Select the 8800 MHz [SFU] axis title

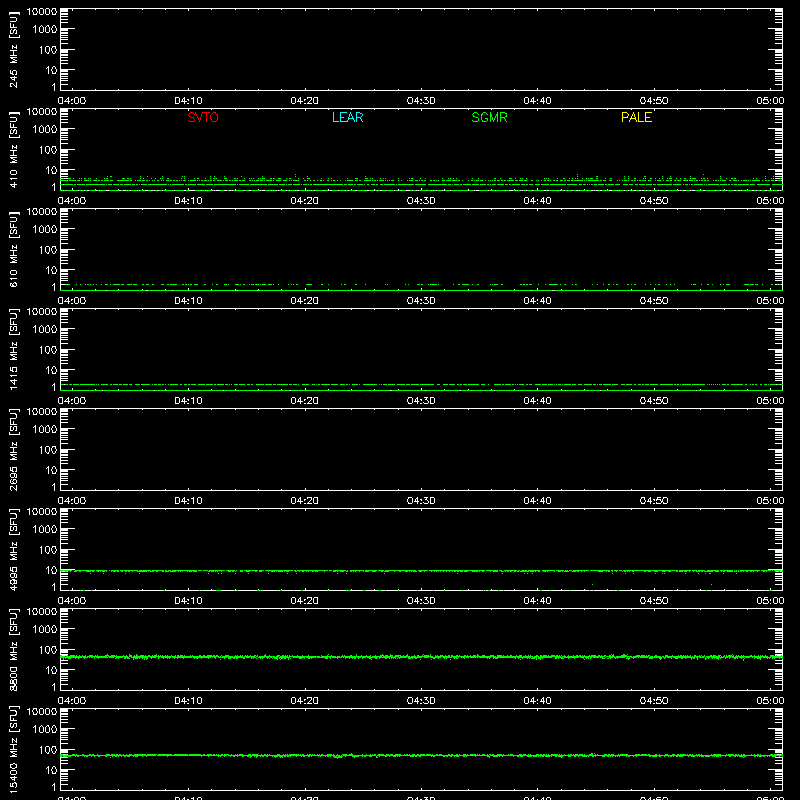13,649
